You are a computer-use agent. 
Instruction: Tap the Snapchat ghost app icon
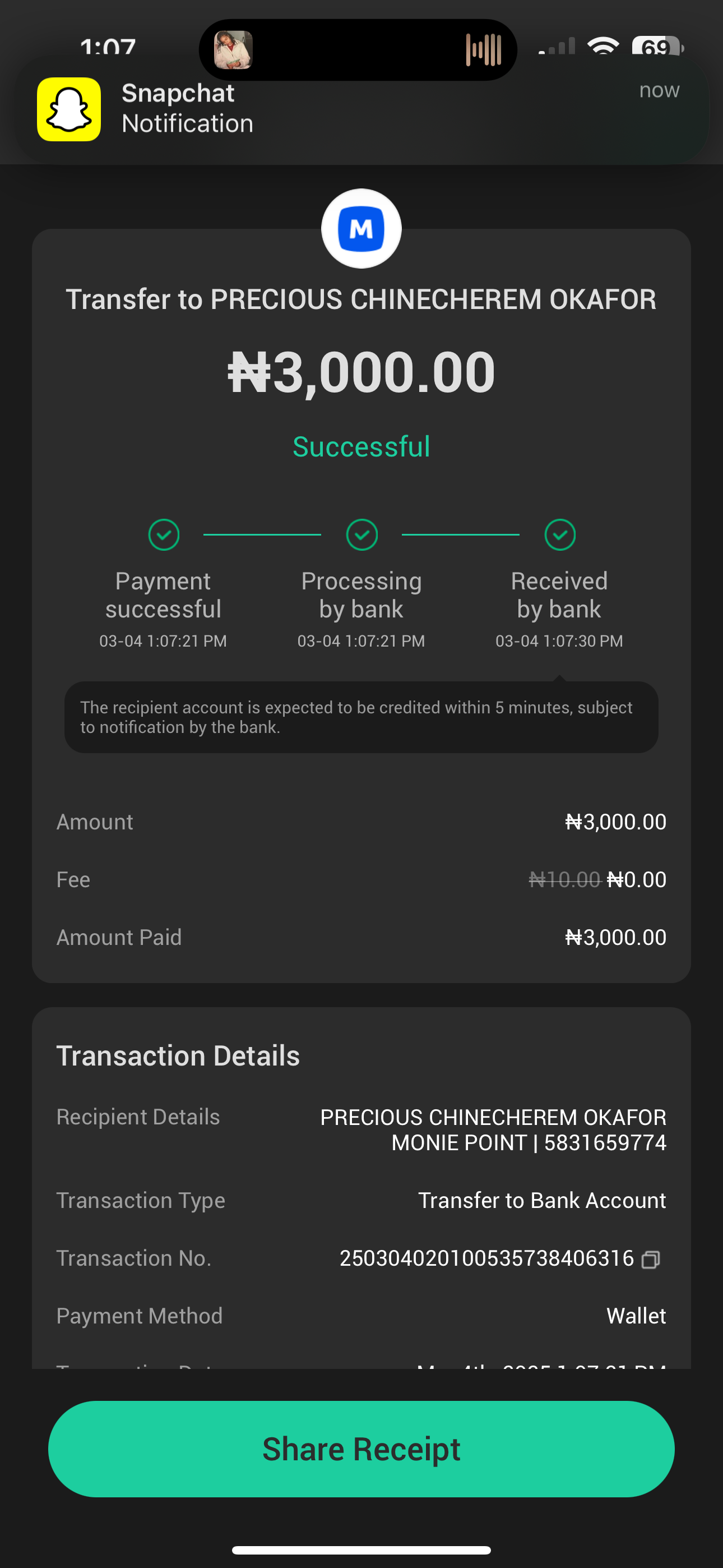pyautogui.click(x=69, y=109)
